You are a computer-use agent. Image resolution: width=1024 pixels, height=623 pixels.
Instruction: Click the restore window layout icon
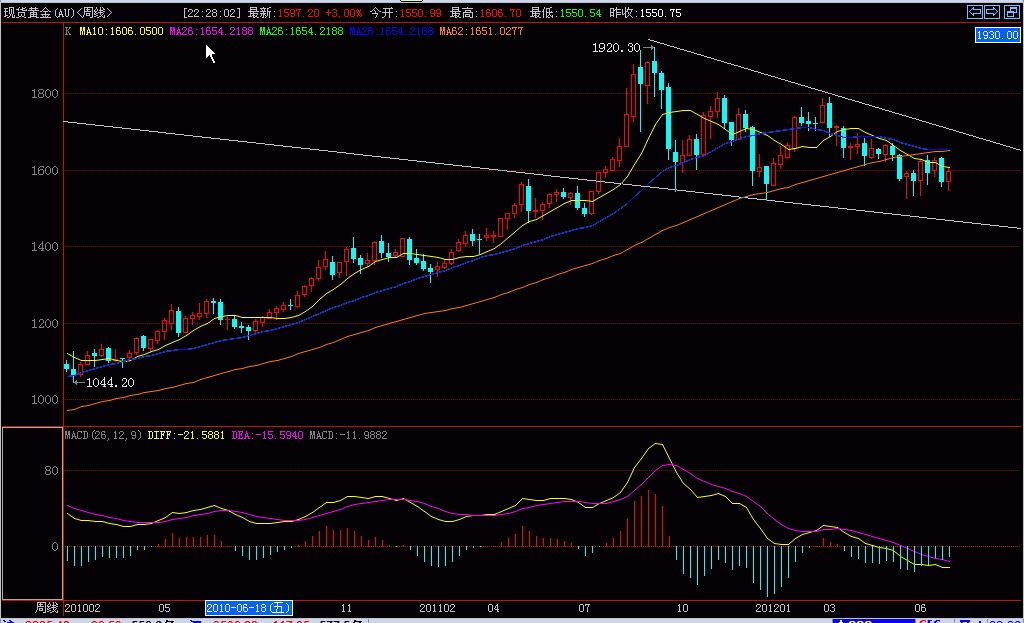1011,12
